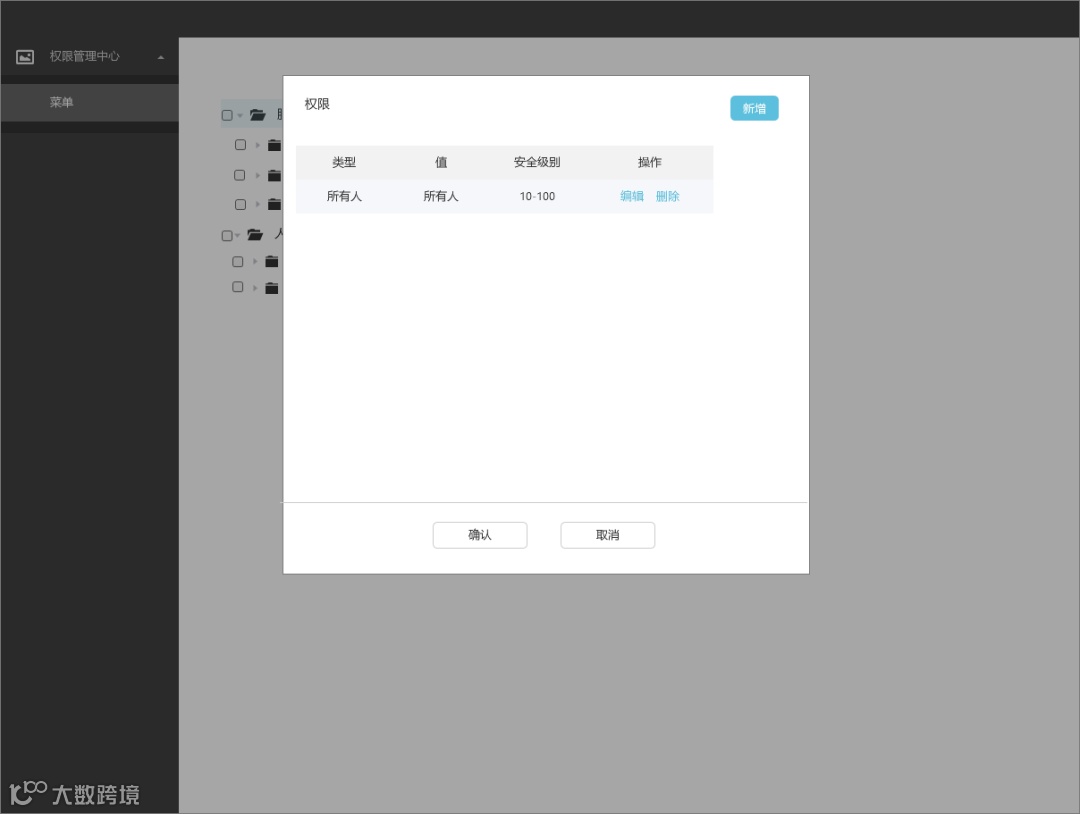
Task: Click the 权限 dialog title text
Action: pyautogui.click(x=317, y=104)
